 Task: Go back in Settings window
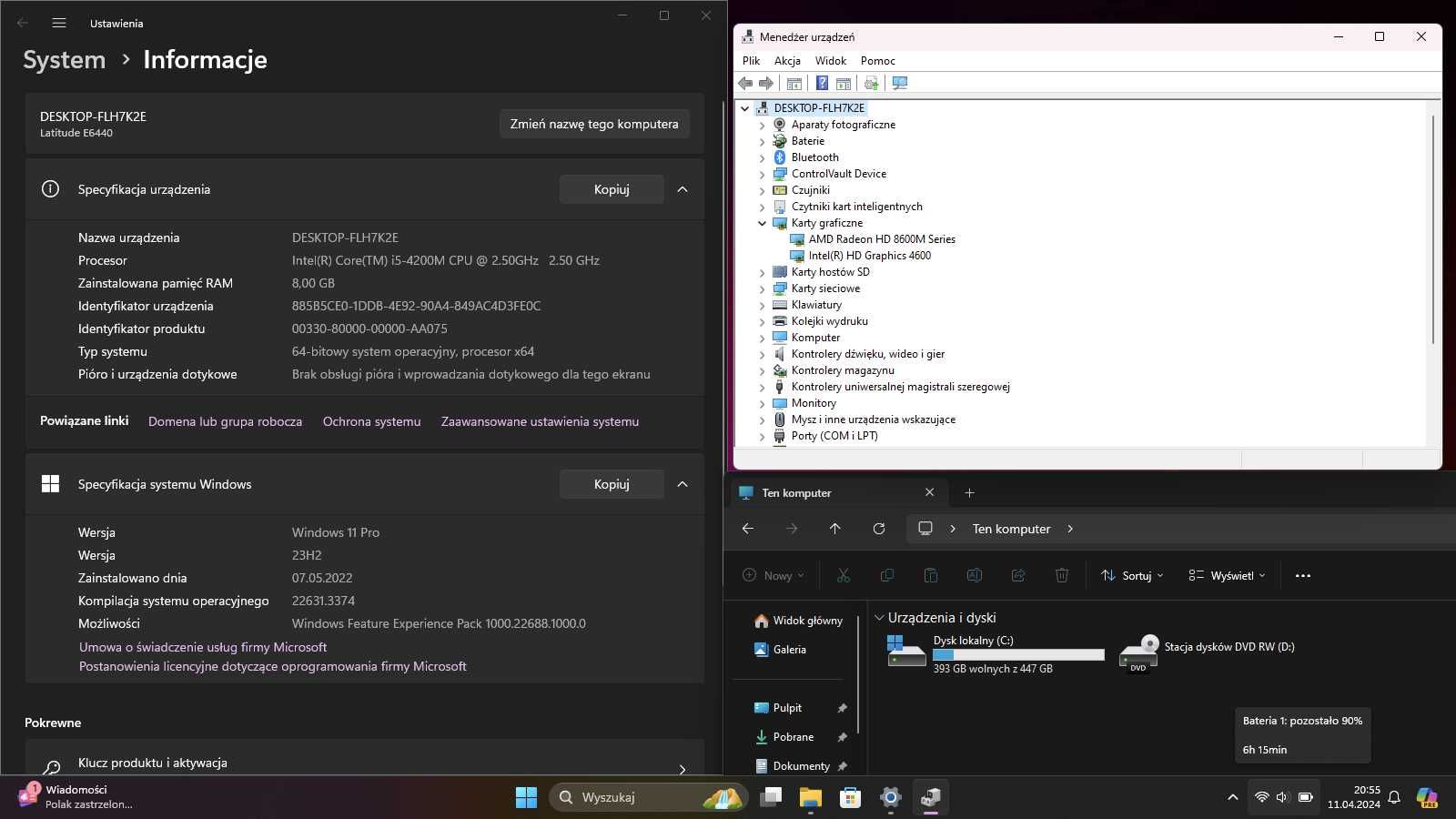[23, 23]
